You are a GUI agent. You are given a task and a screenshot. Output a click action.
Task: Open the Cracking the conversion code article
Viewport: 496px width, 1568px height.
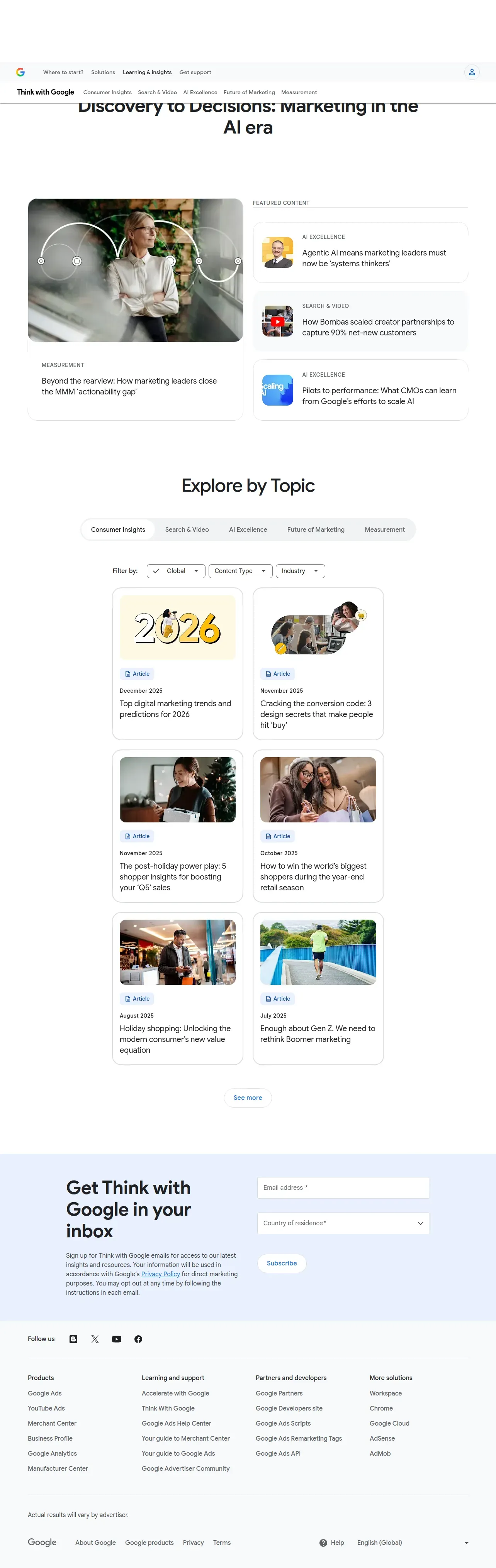click(318, 663)
